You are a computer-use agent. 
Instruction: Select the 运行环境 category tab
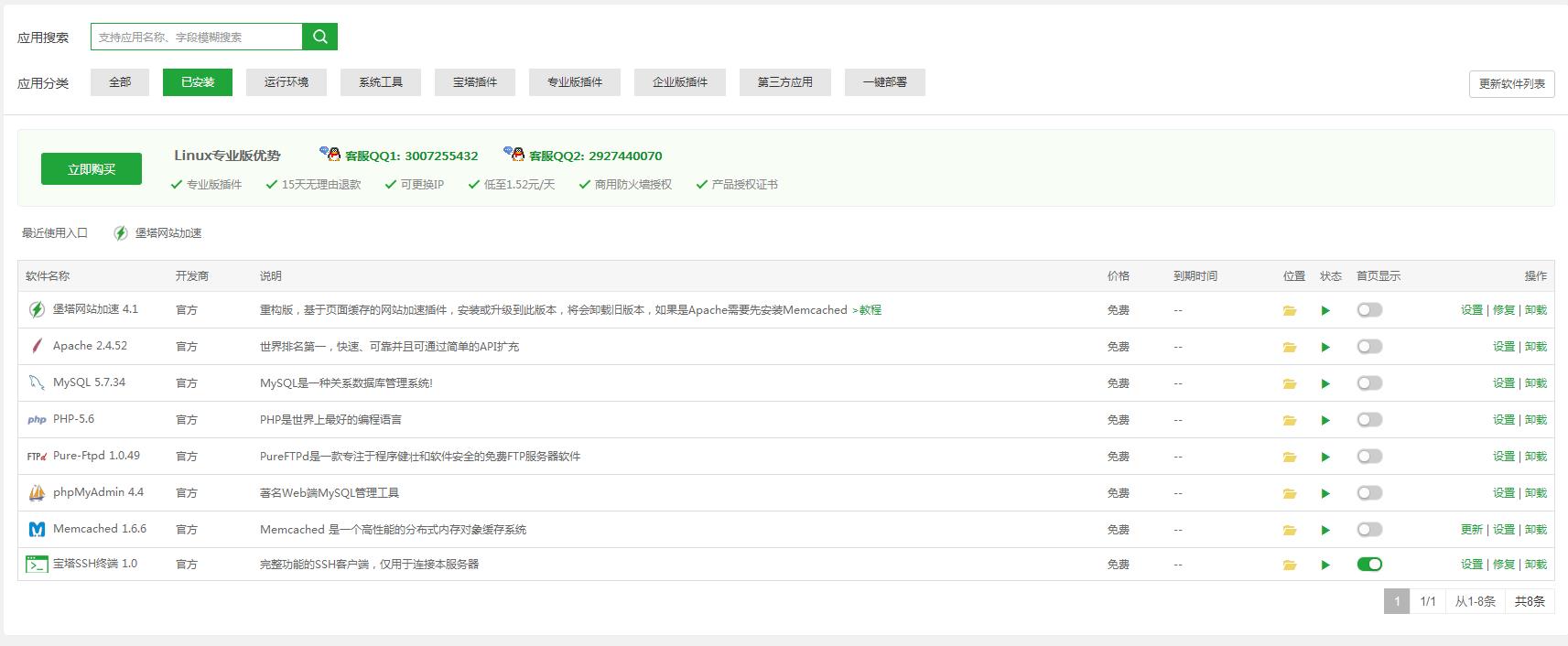(x=287, y=82)
